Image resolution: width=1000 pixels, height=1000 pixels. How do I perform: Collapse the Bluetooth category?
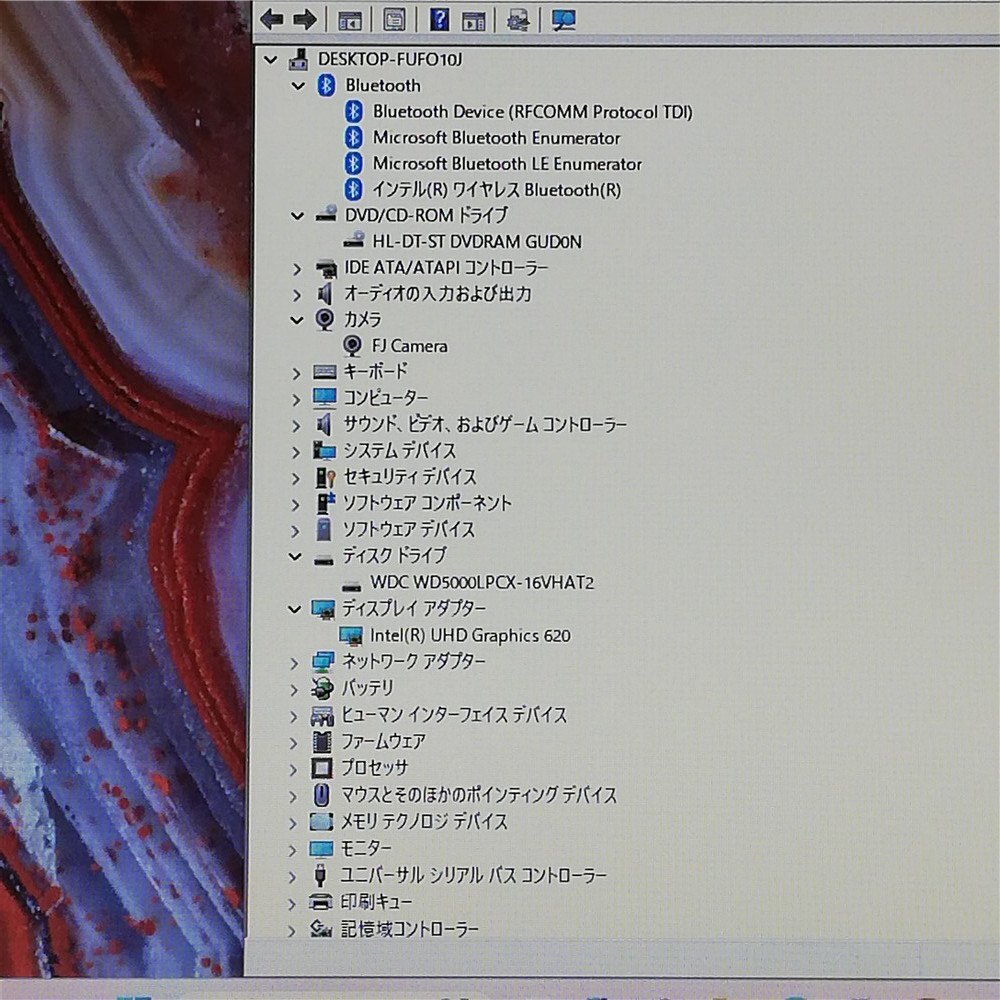tap(298, 85)
